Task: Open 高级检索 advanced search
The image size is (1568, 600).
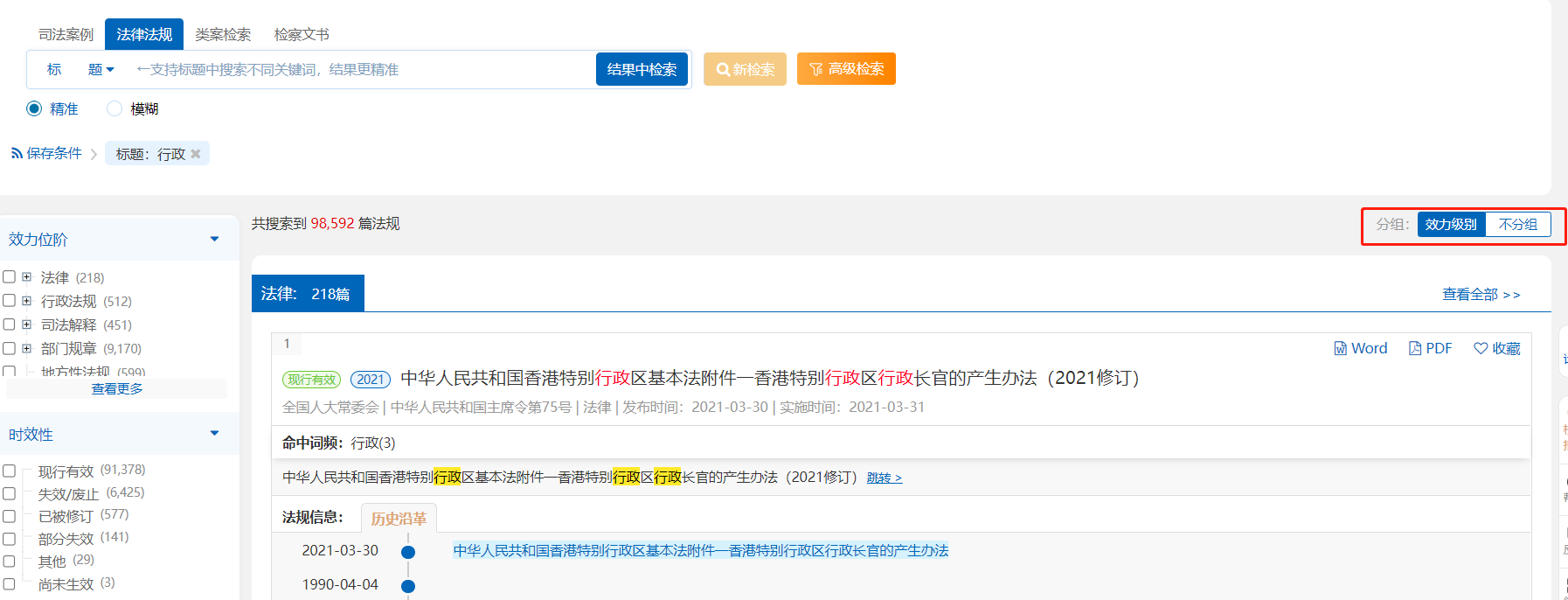Action: tap(846, 69)
